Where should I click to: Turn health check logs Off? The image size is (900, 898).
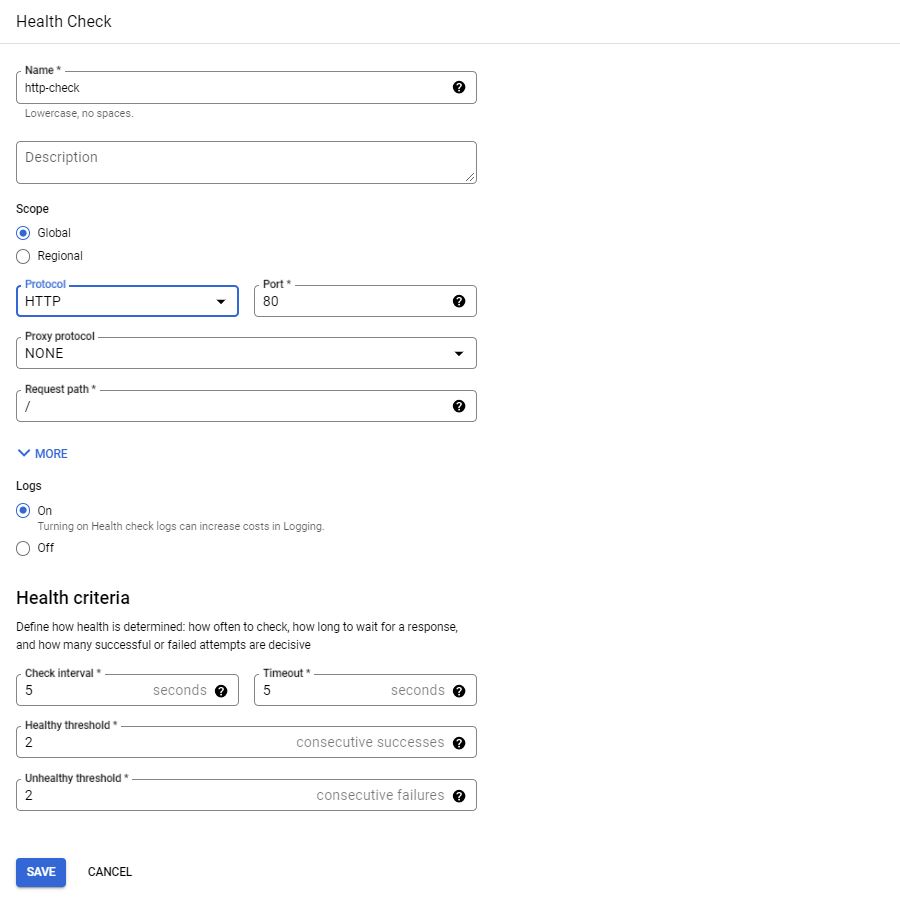[x=24, y=548]
